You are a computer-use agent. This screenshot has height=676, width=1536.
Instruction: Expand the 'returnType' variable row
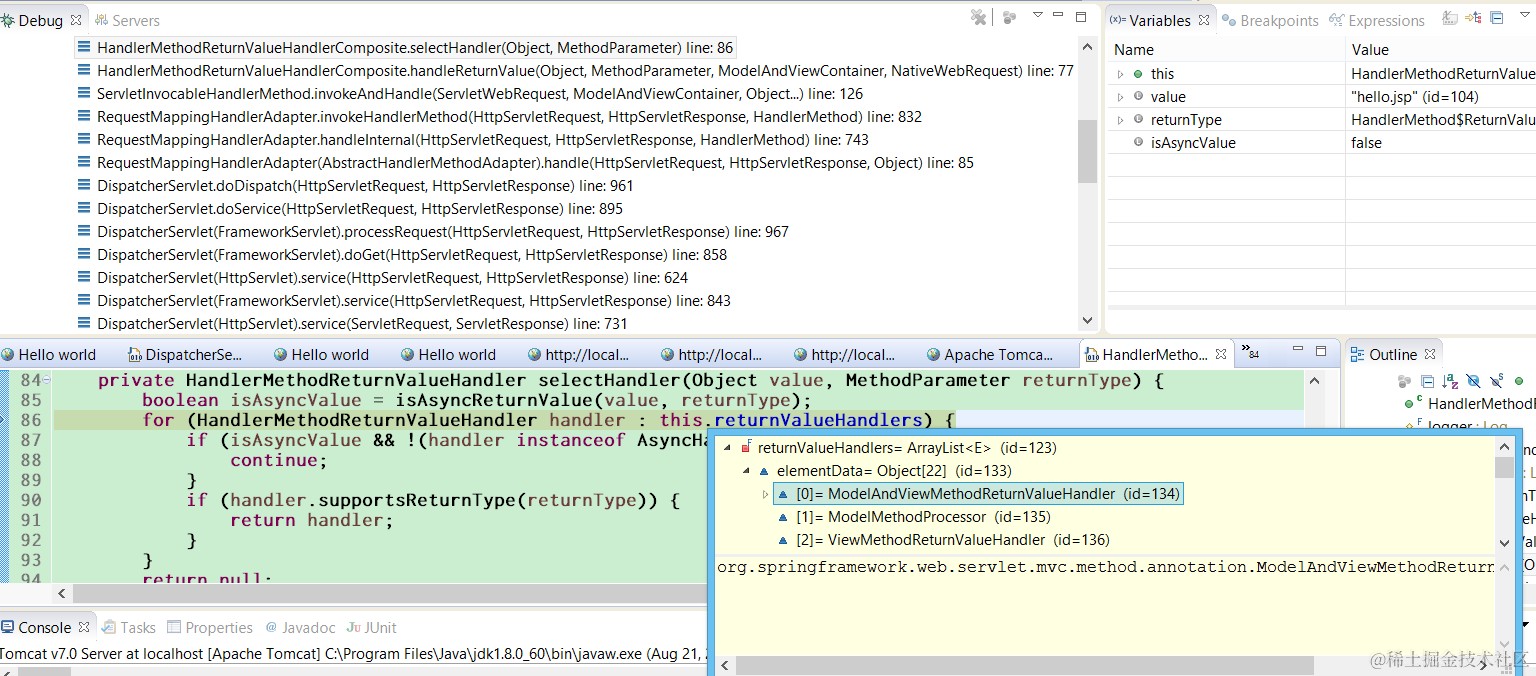[1120, 120]
